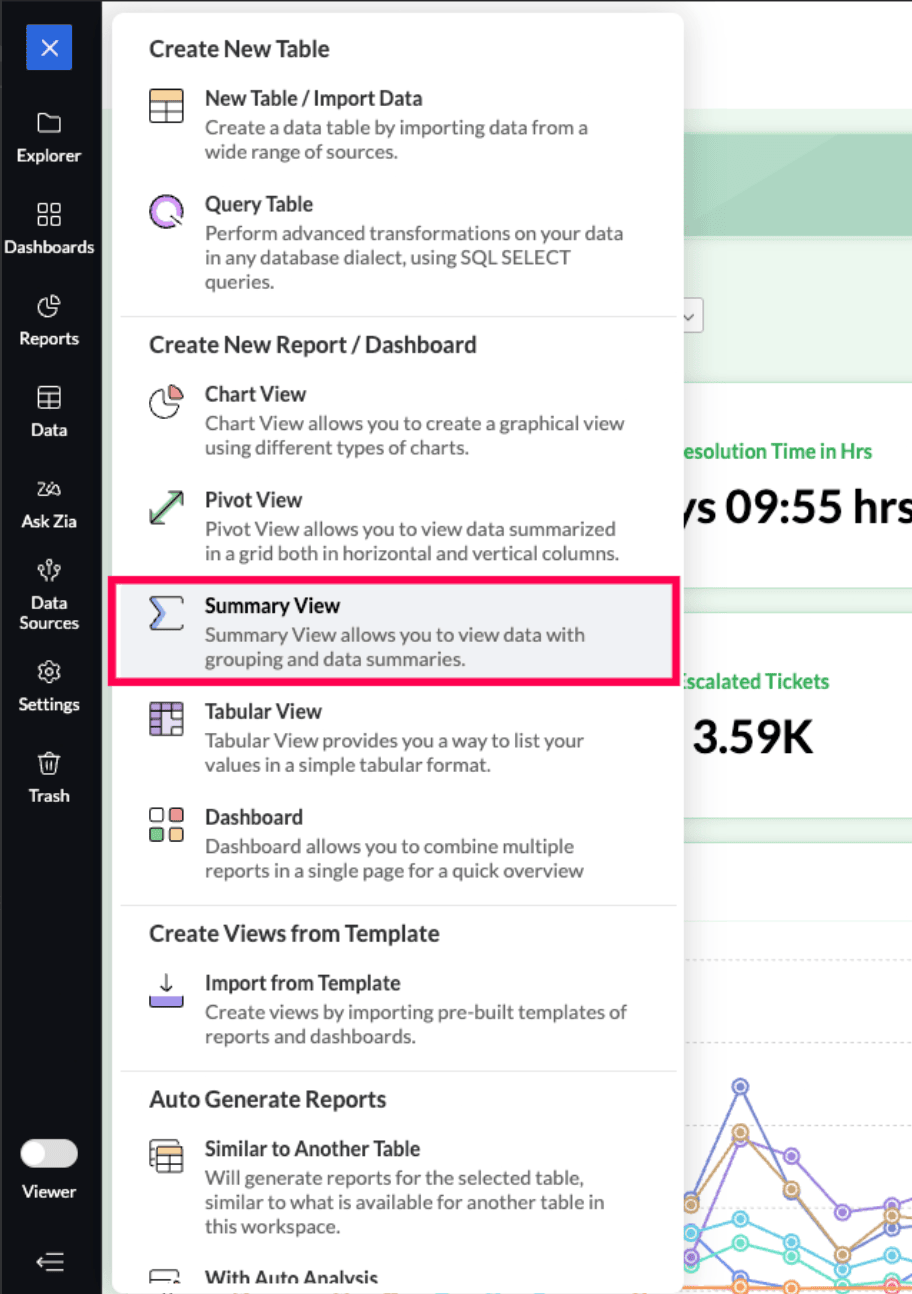This screenshot has height=1294, width=912.
Task: Click the Resolution Time in Hrs heading
Action: (x=777, y=451)
